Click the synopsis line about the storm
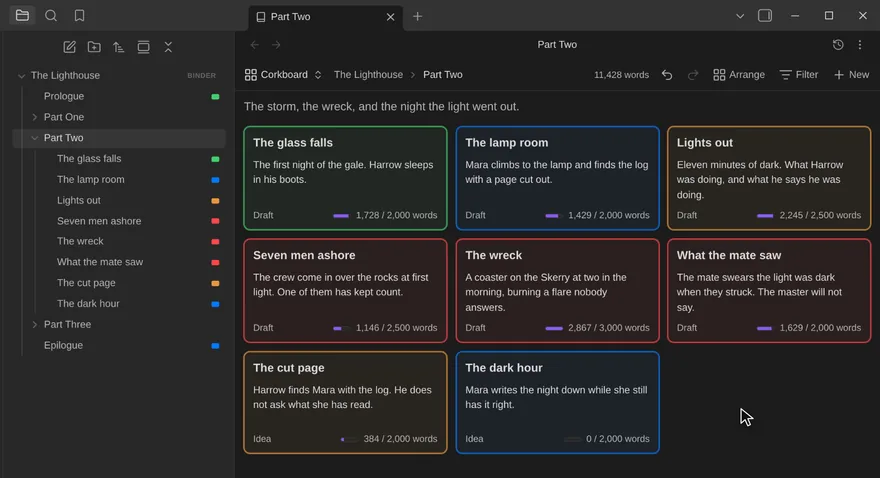This screenshot has width=880, height=478. click(381, 107)
